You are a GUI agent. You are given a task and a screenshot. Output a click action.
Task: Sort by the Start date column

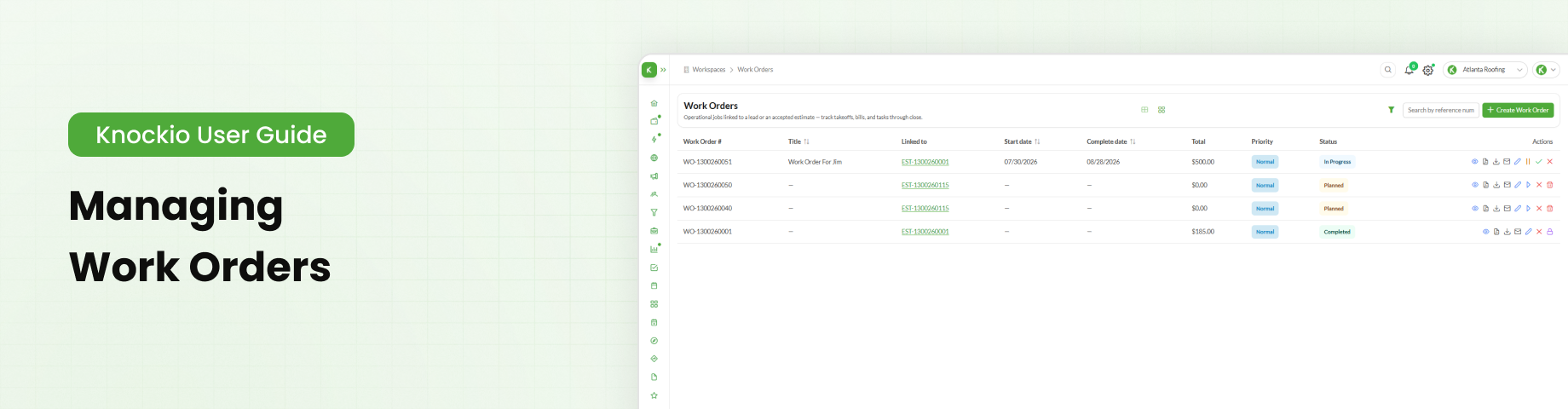point(1022,141)
